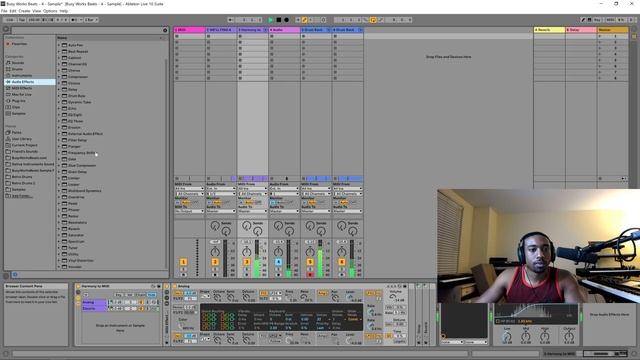Image resolution: width=640 pixels, height=360 pixels.
Task: Select the Master track header
Action: (x=613, y=30)
